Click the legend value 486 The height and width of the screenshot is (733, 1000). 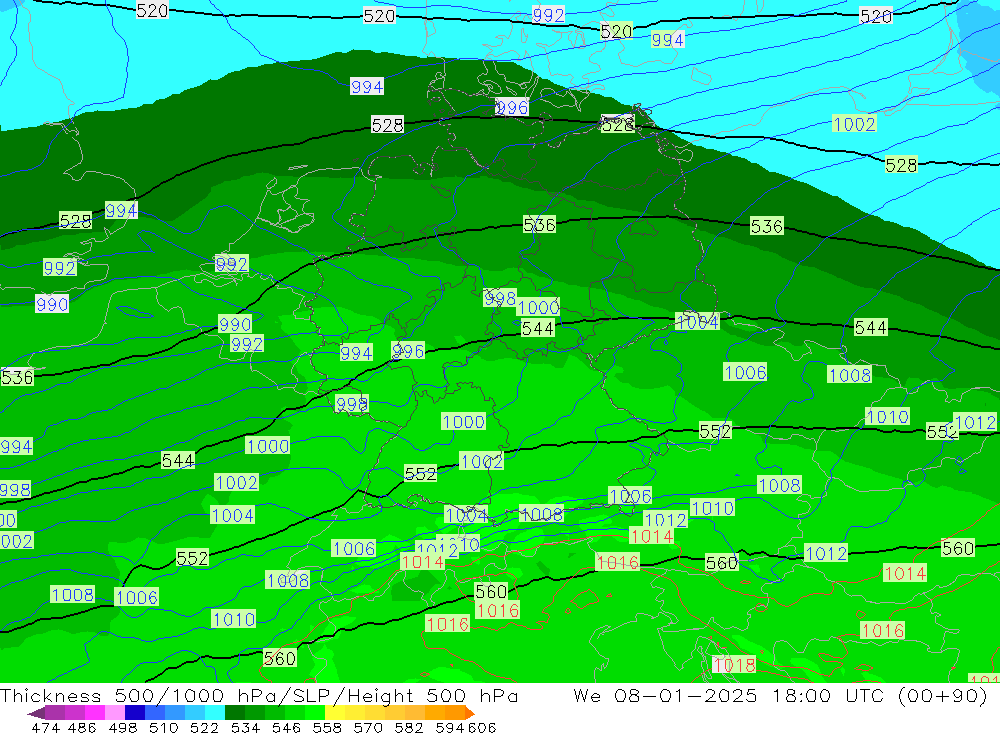click(x=82, y=727)
